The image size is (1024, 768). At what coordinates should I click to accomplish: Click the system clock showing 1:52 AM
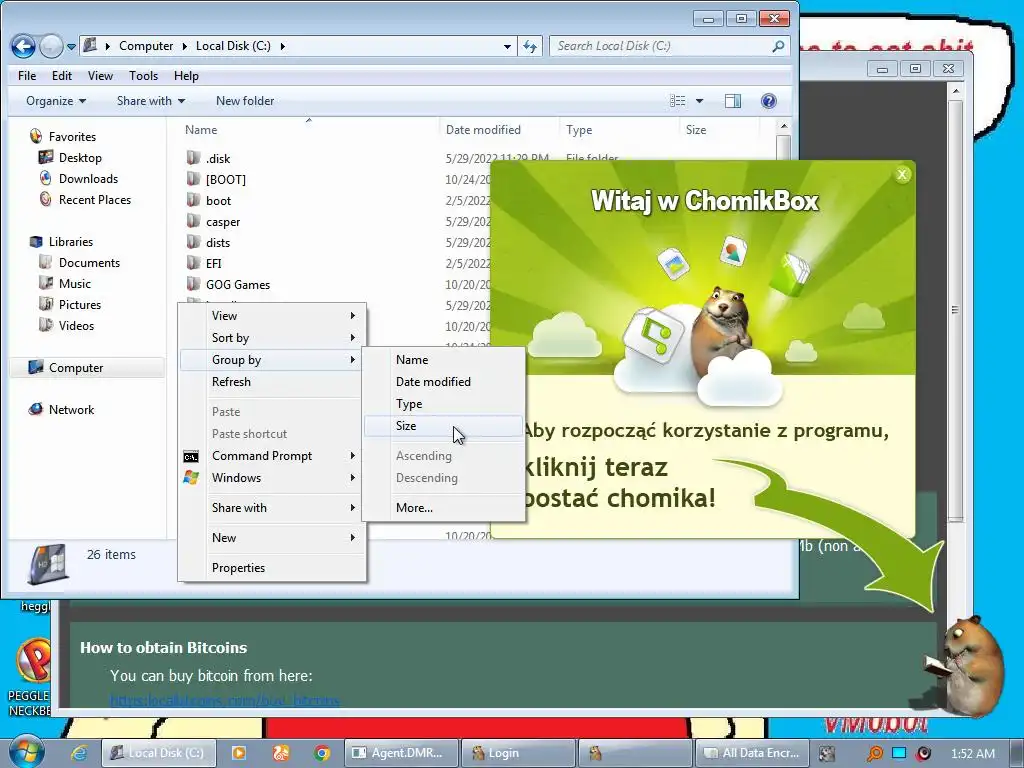tap(973, 754)
